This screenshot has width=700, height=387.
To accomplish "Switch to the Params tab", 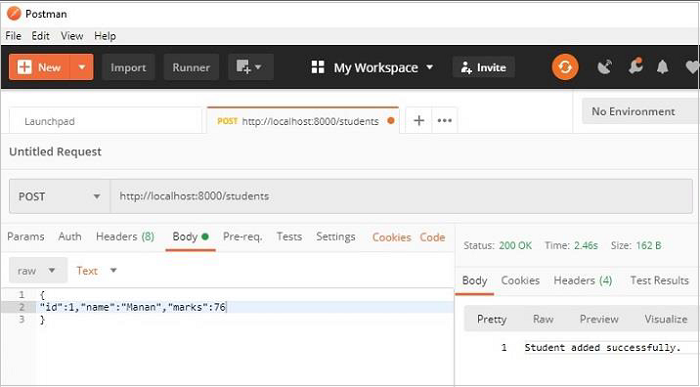I will 26,237.
